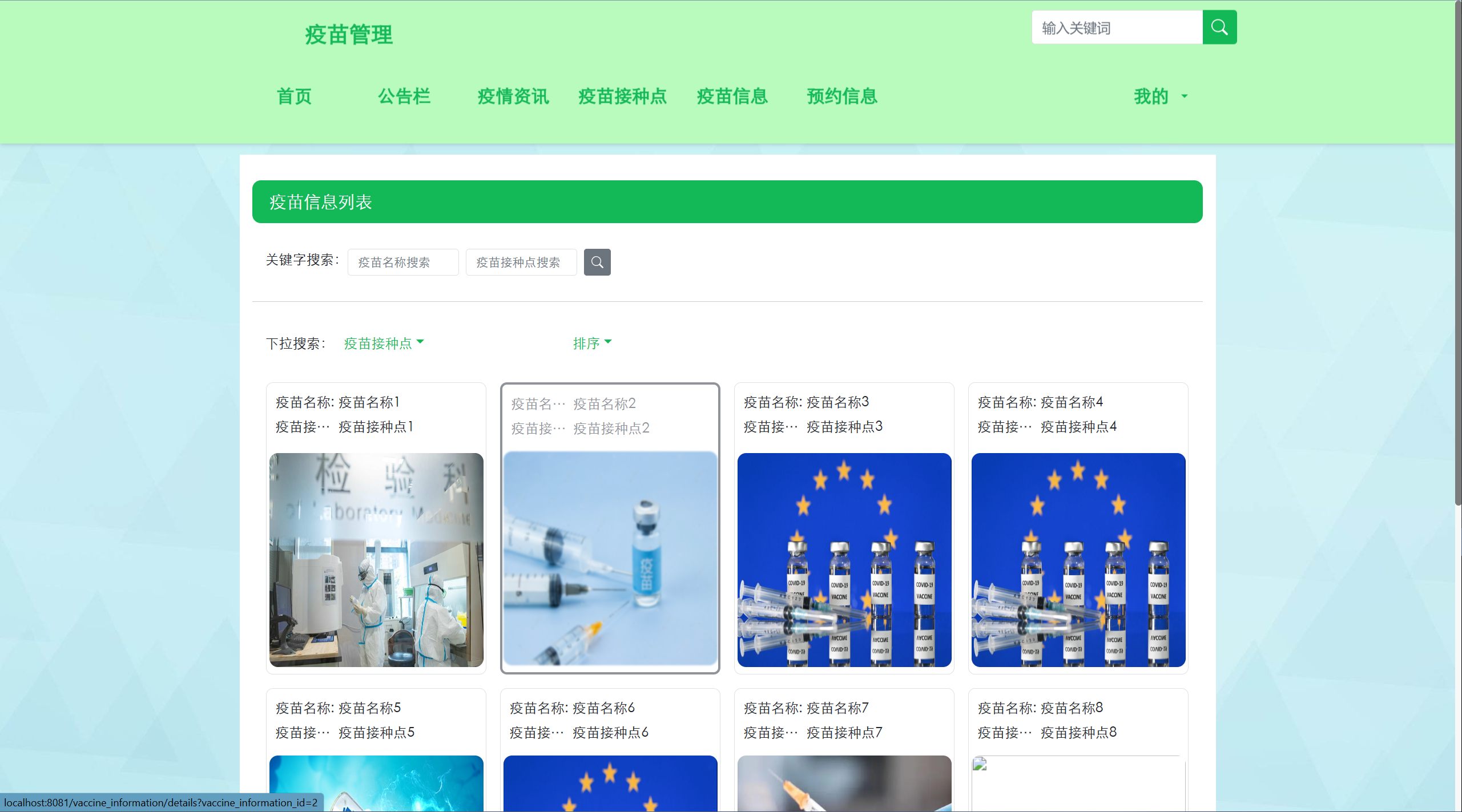Click the text 疫苗名称: 疫苗名称1

(x=337, y=402)
